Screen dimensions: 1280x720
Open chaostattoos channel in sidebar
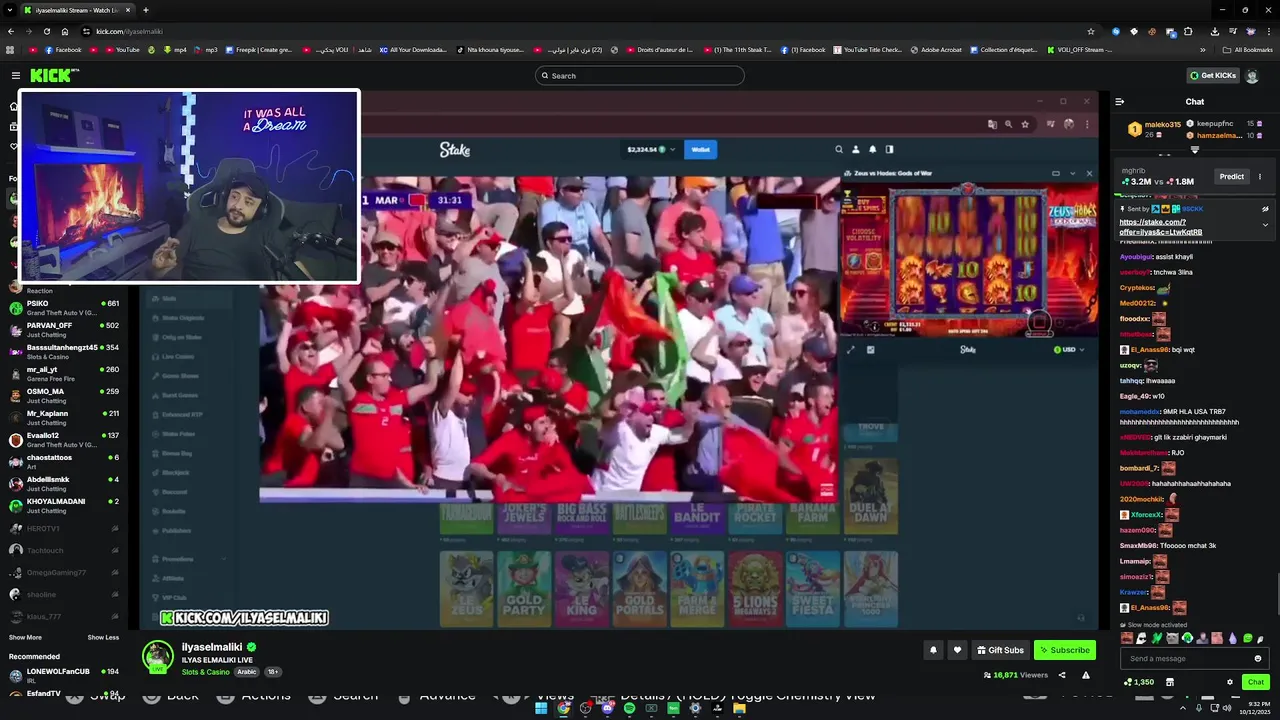65,462
